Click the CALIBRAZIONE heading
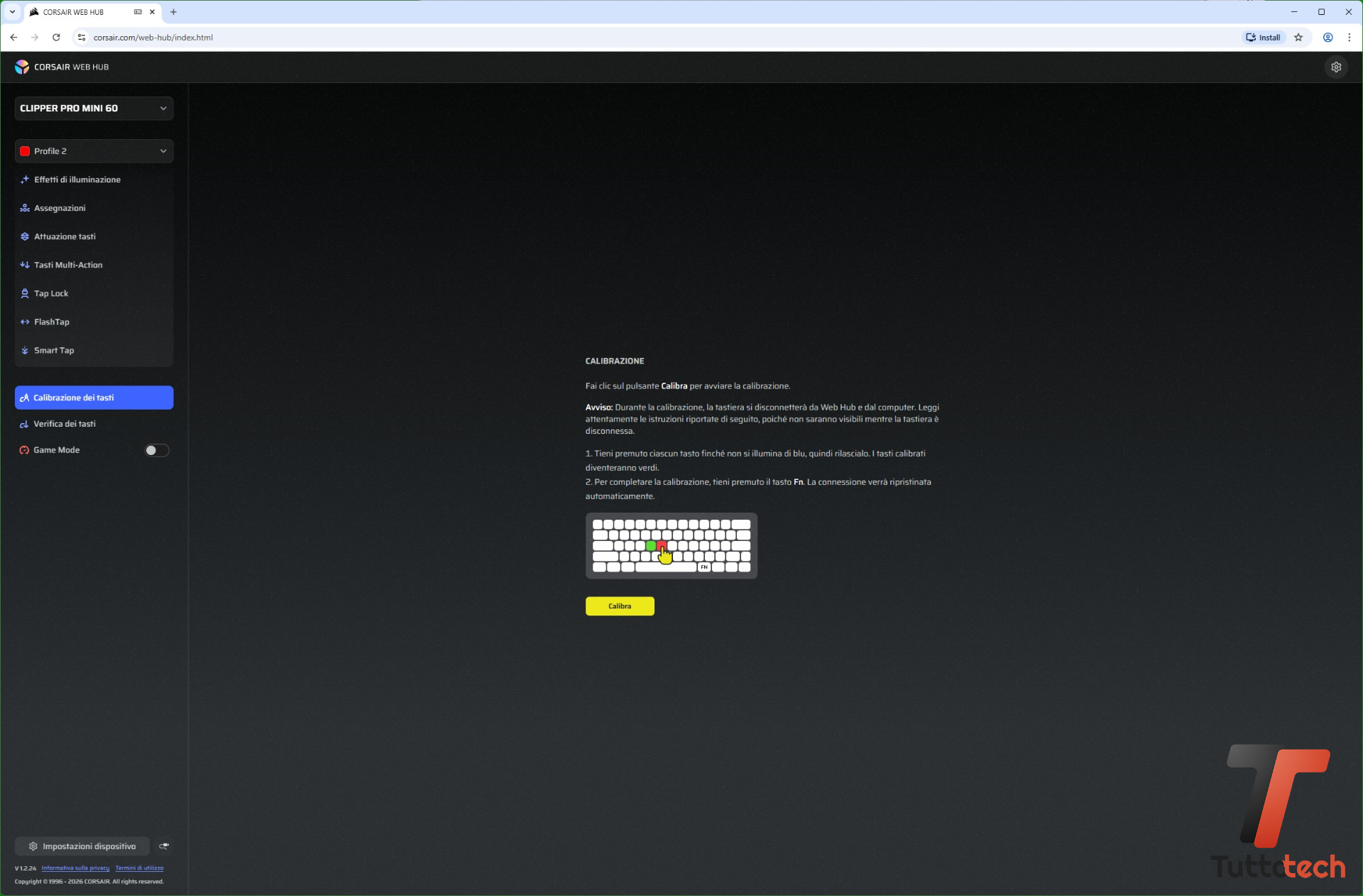The image size is (1363, 896). (x=615, y=361)
